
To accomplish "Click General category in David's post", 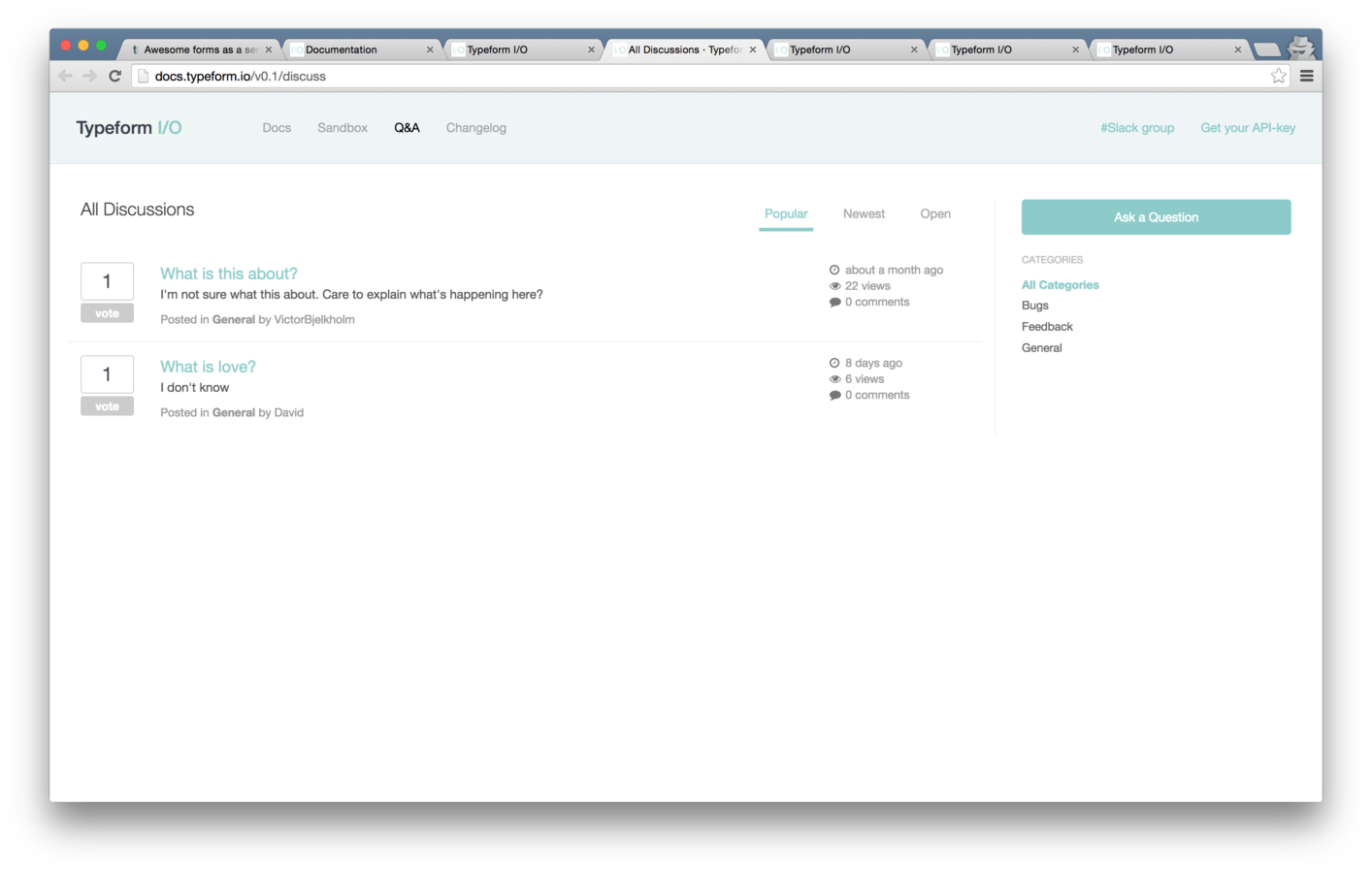I will click(x=234, y=412).
